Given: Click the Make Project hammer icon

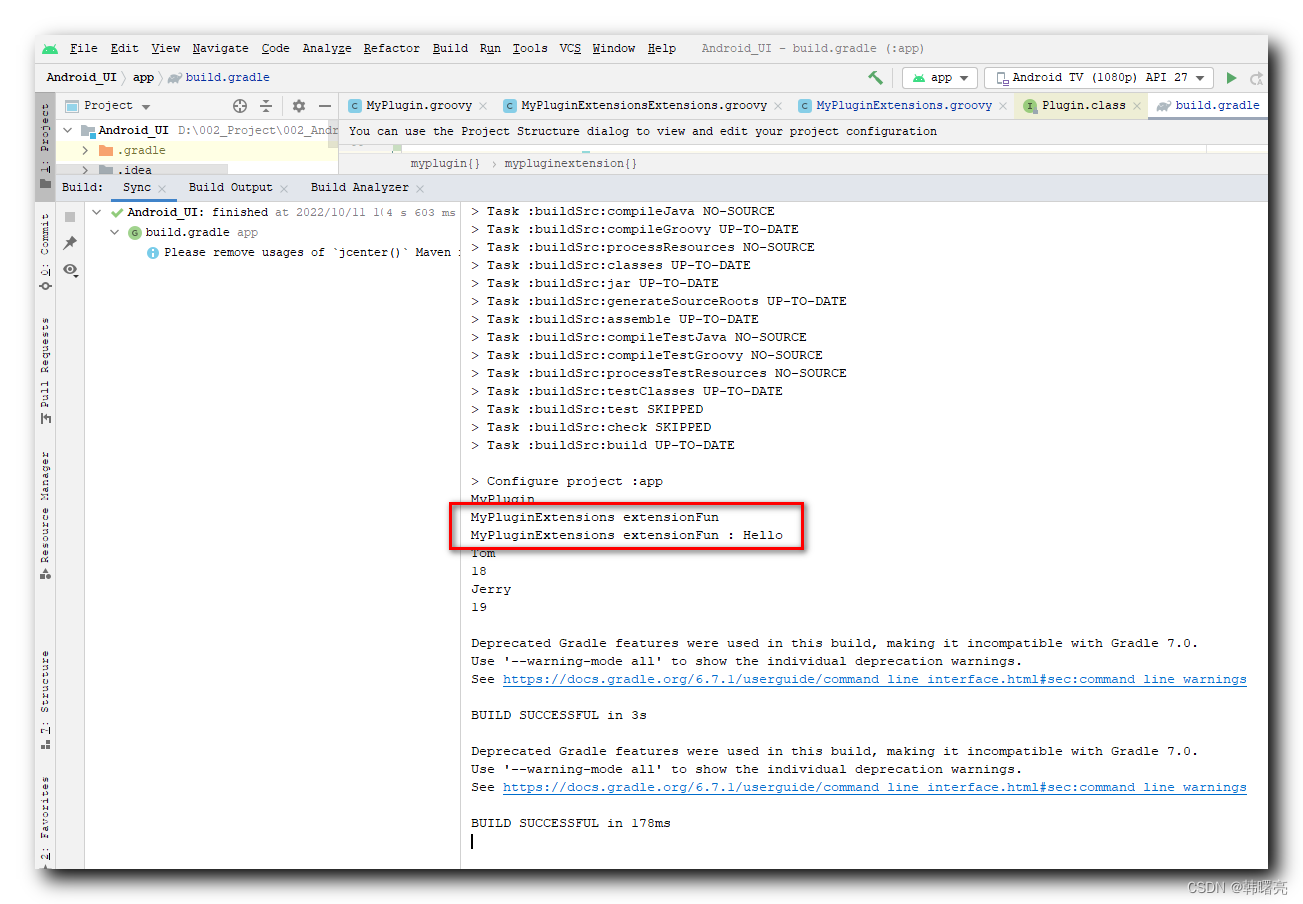Looking at the screenshot, I should [x=875, y=77].
